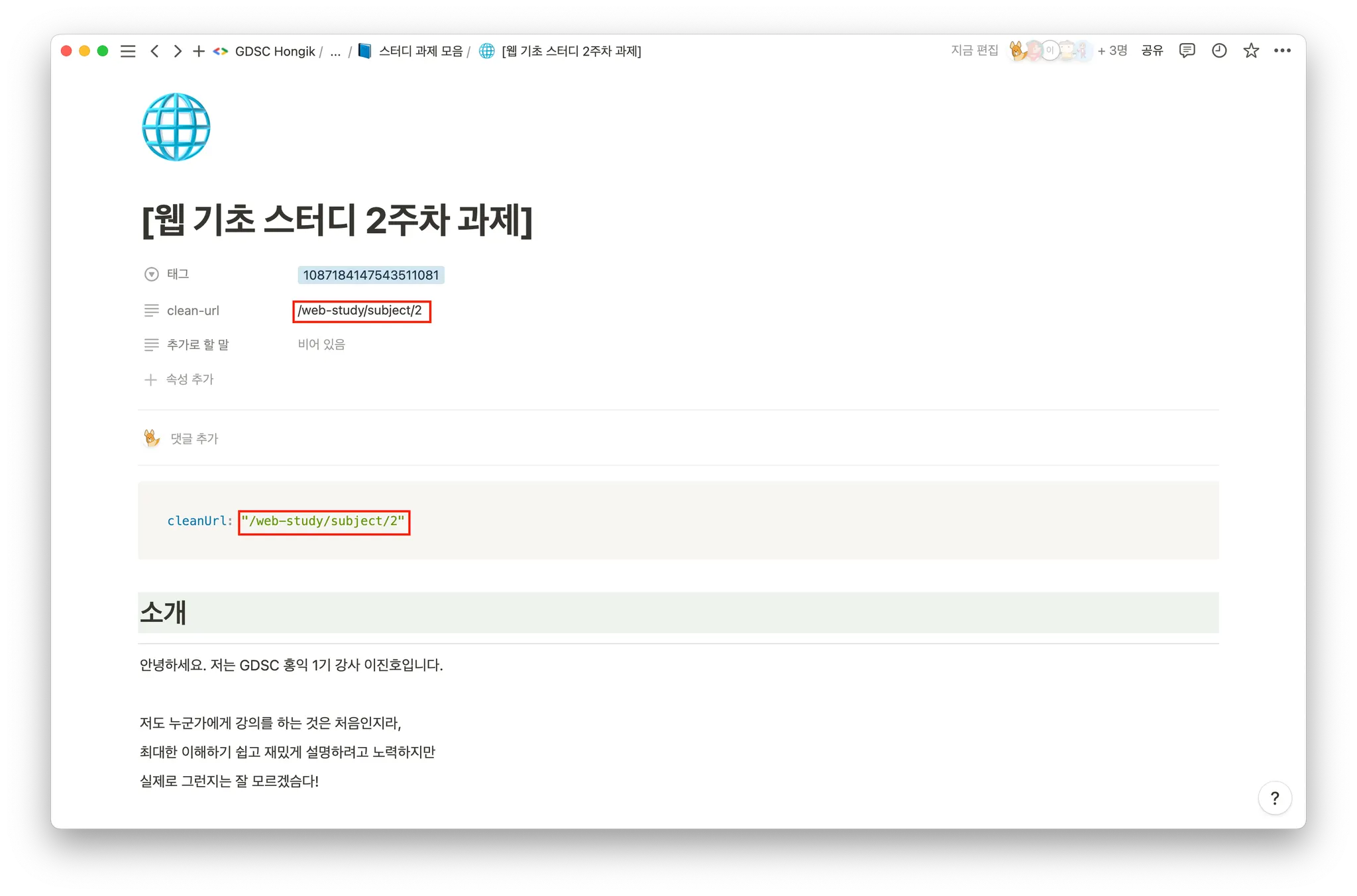The width and height of the screenshot is (1357, 896).
Task: Navigate to GDSC Hongik breadcrumb
Action: tap(274, 52)
